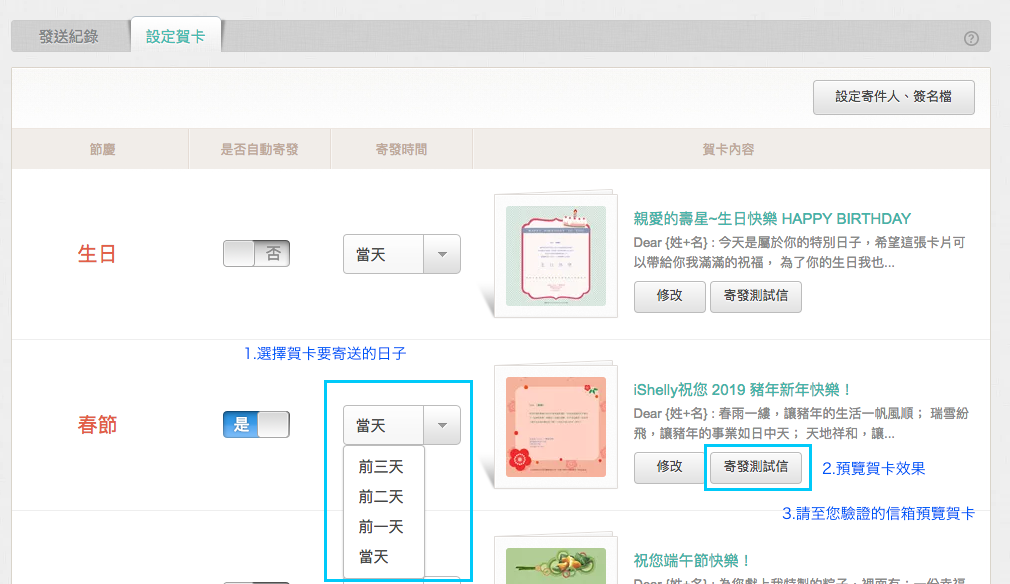Choose 前三天 from the dropdown list

381,467
